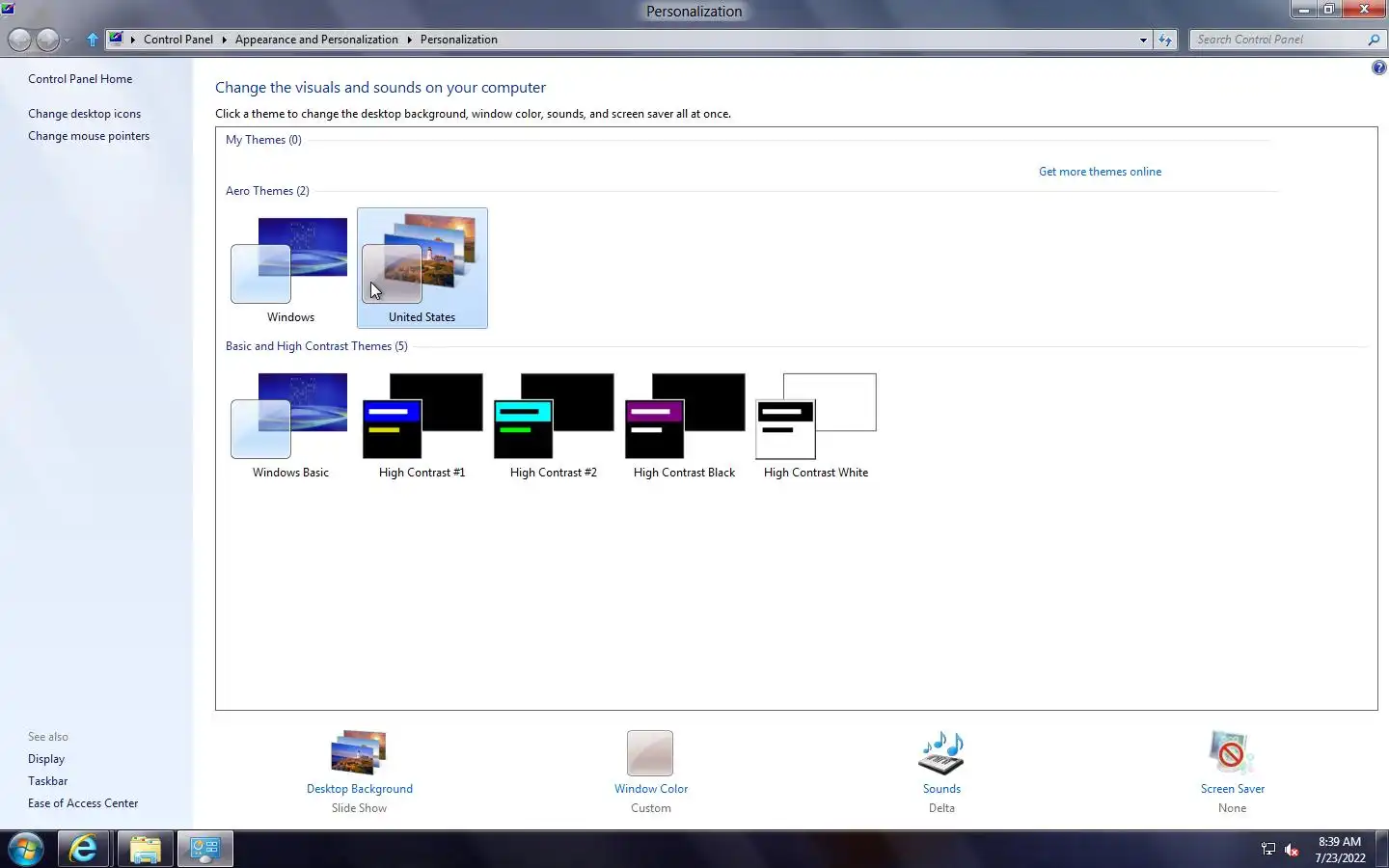Click the Window Color text link

[651, 789]
